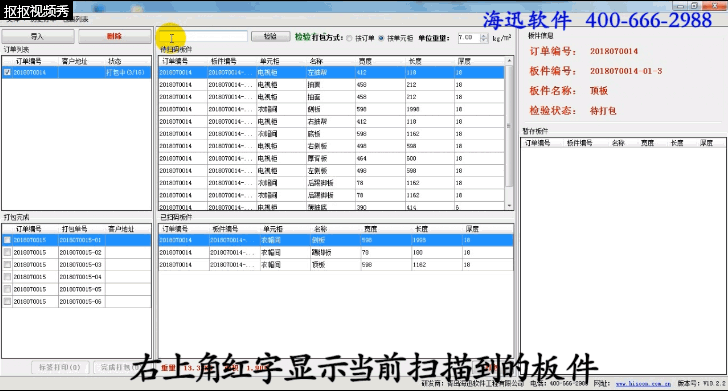
Task: Select the highlighted pending row with width 412
Action: pyautogui.click(x=332, y=72)
